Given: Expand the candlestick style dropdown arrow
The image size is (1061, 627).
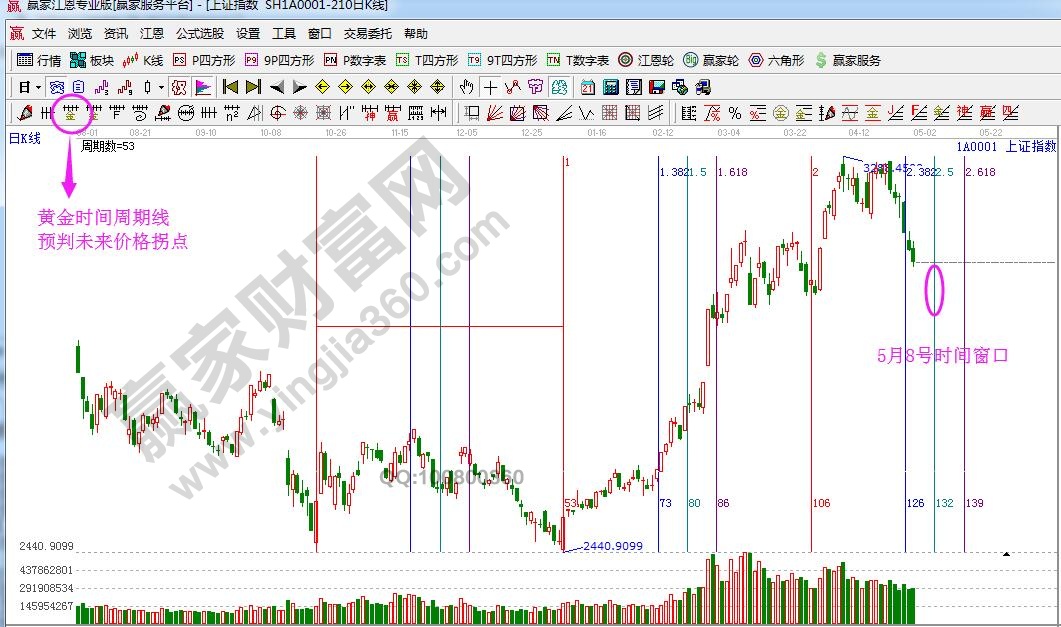Looking at the screenshot, I should [160, 87].
